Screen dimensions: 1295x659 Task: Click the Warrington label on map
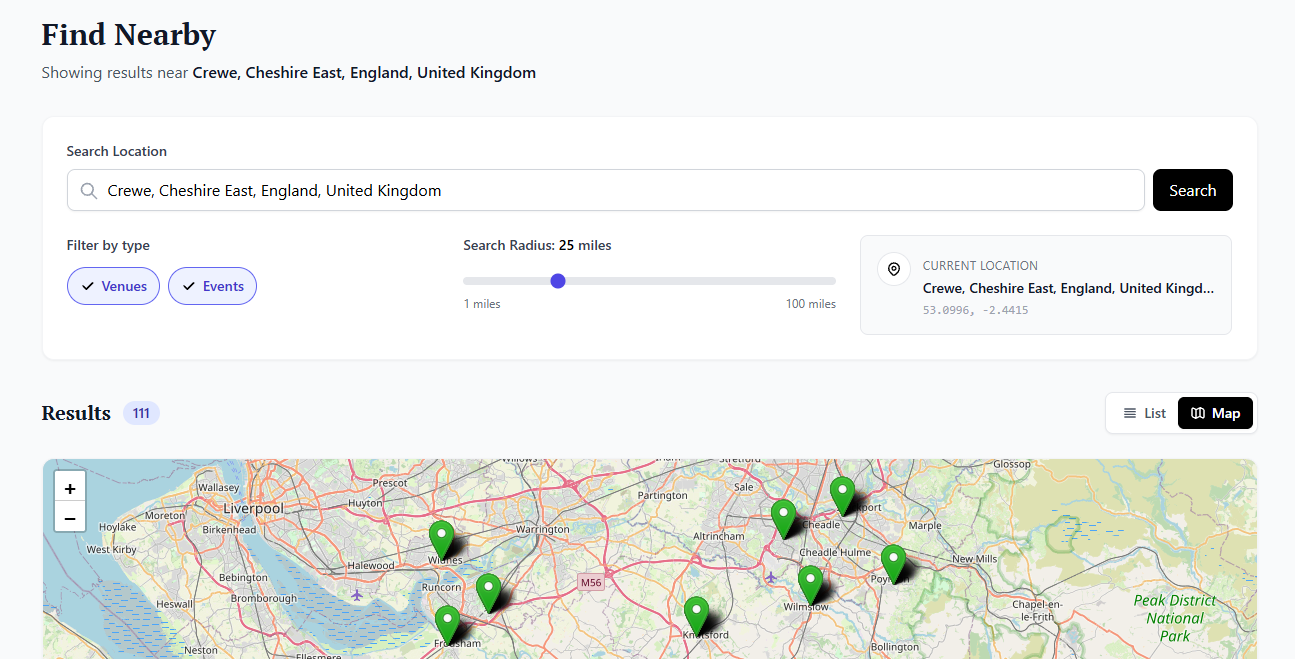point(542,529)
